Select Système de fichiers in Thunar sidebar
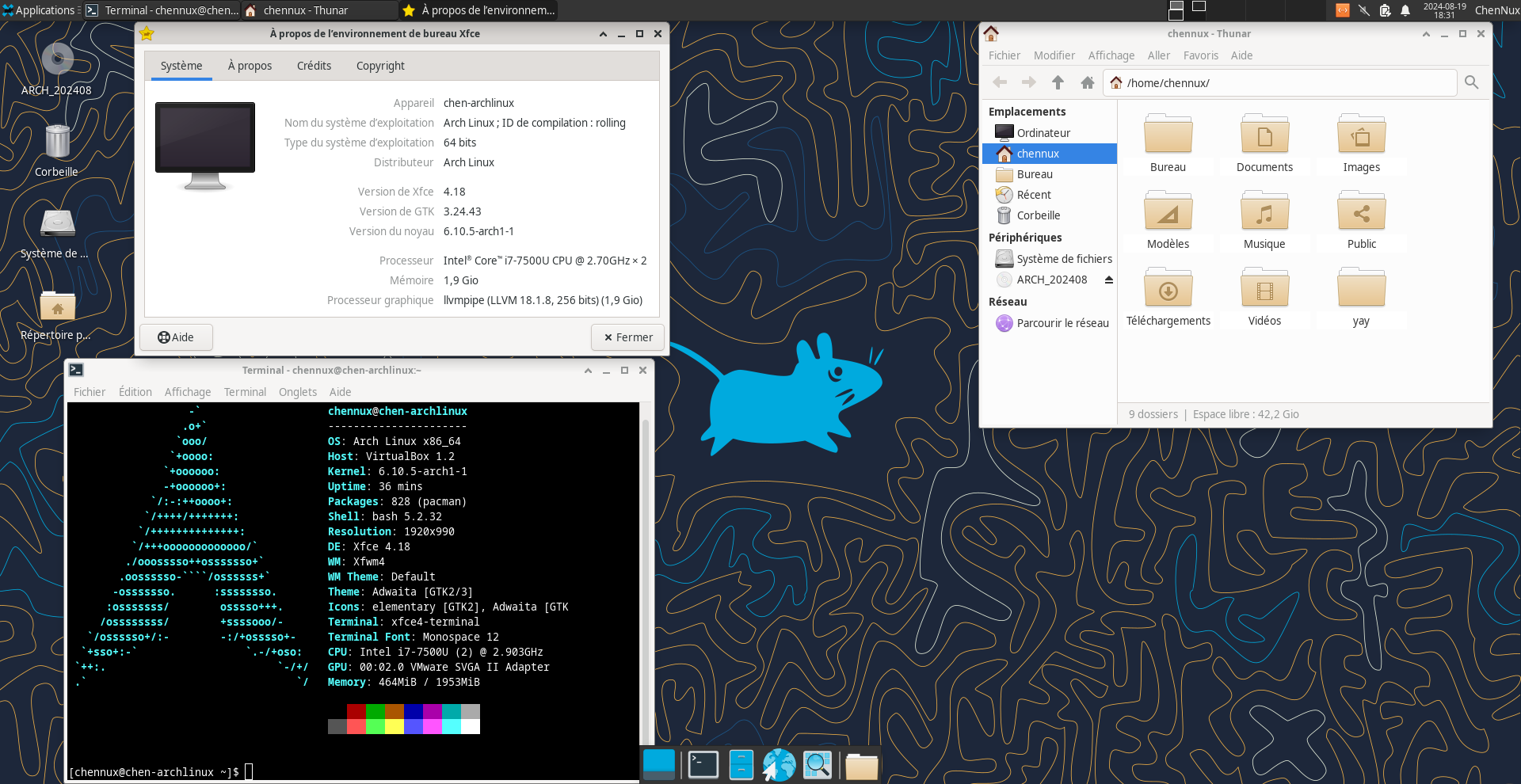 pyautogui.click(x=1050, y=259)
